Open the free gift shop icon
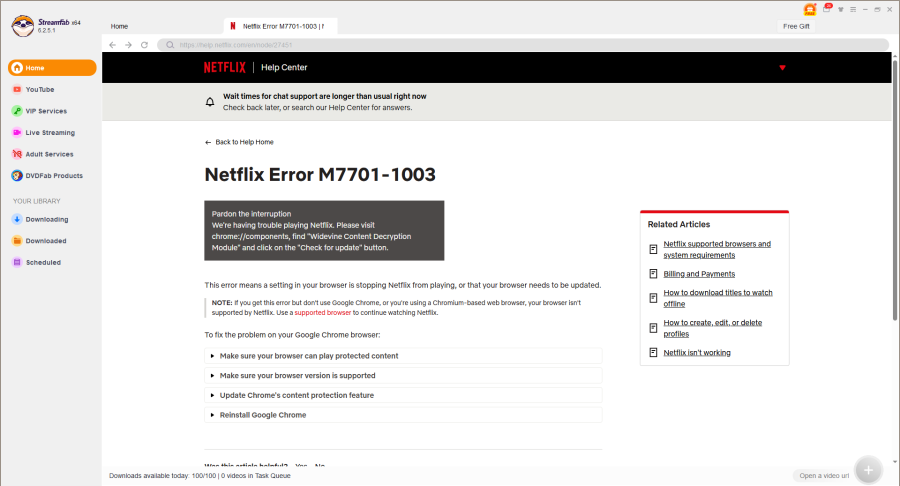The image size is (900, 486). (810, 9)
